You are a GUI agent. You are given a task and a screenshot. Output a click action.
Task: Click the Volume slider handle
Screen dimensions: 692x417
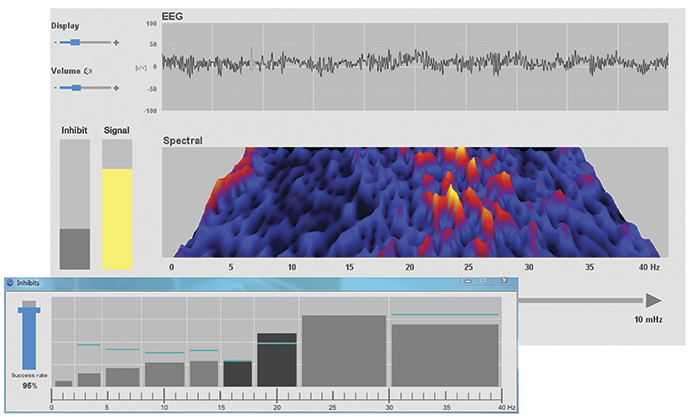tap(74, 88)
